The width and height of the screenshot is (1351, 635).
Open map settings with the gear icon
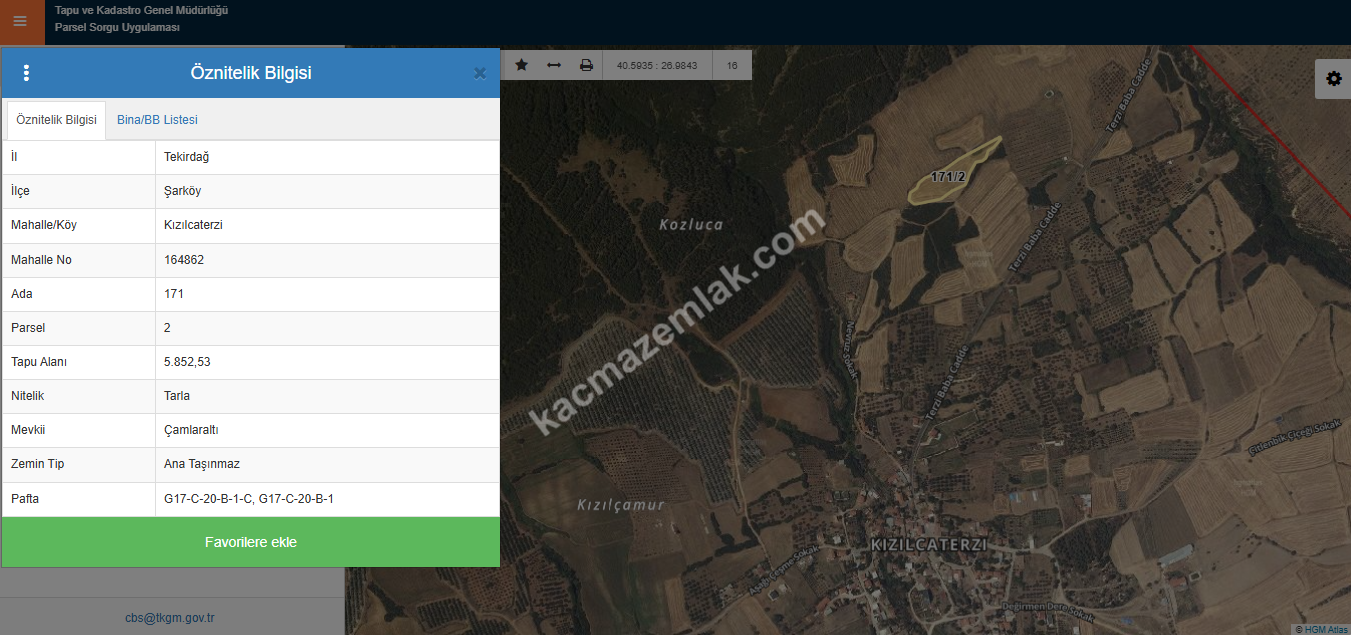(x=1333, y=79)
